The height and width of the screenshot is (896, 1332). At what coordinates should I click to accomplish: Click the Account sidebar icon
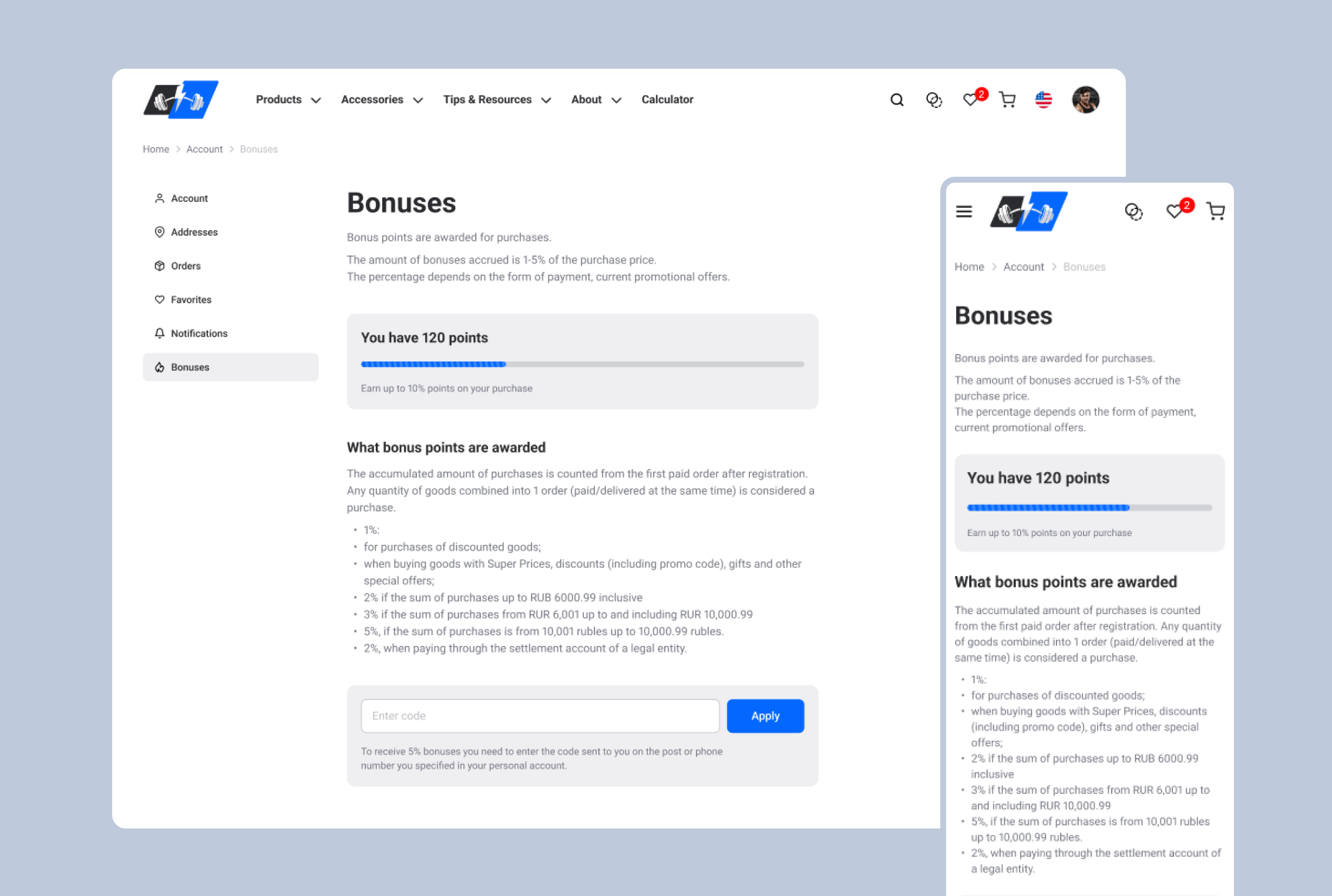[x=159, y=199]
